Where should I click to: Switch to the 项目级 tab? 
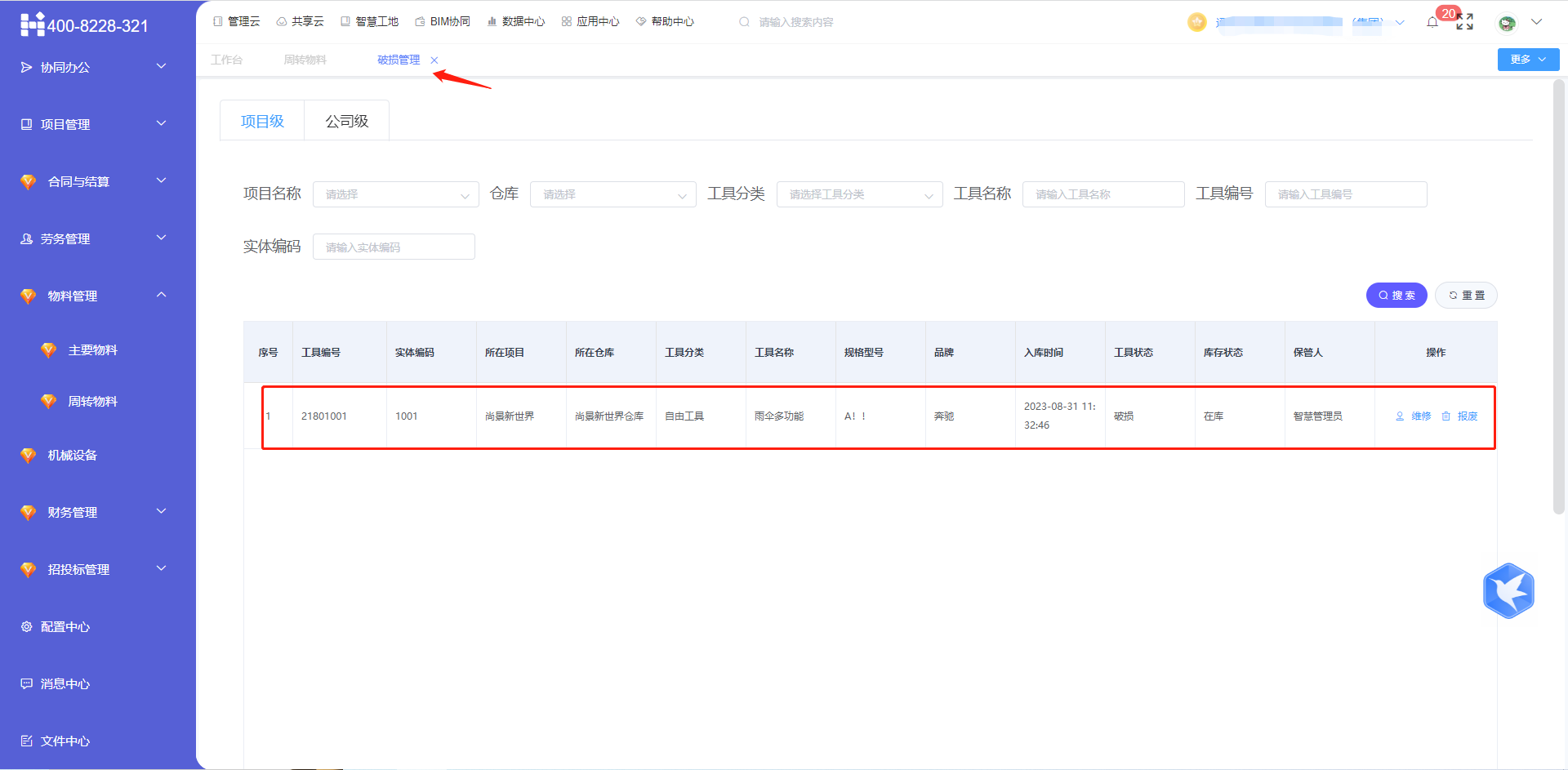262,121
